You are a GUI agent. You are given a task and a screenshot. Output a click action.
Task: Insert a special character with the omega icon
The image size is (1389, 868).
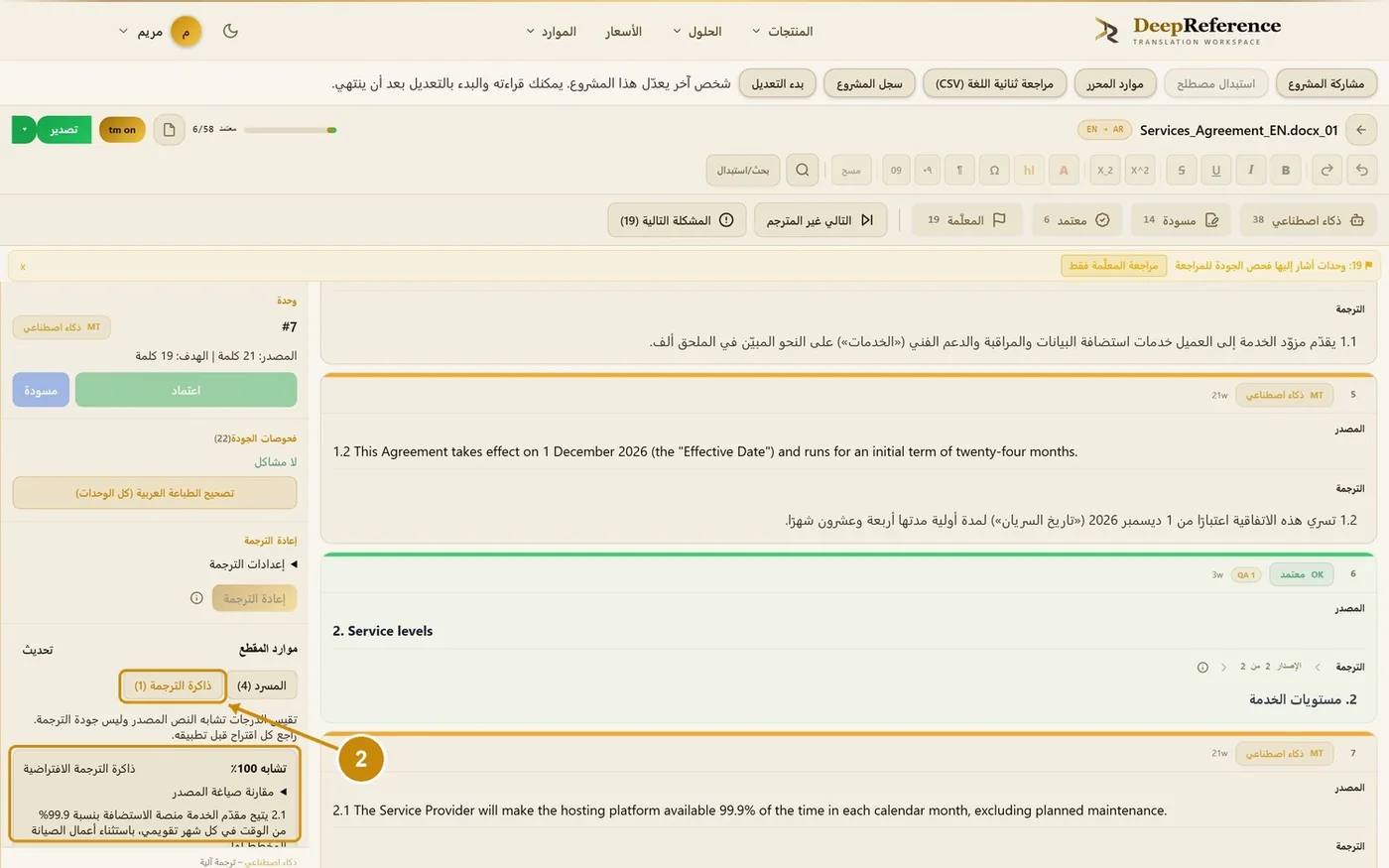pyautogui.click(x=994, y=170)
